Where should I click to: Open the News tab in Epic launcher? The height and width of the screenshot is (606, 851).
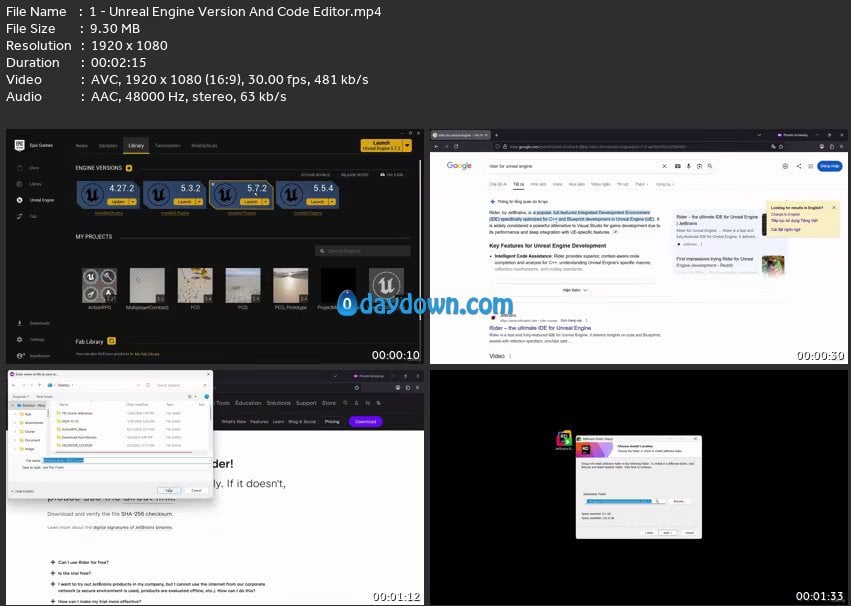tap(81, 145)
